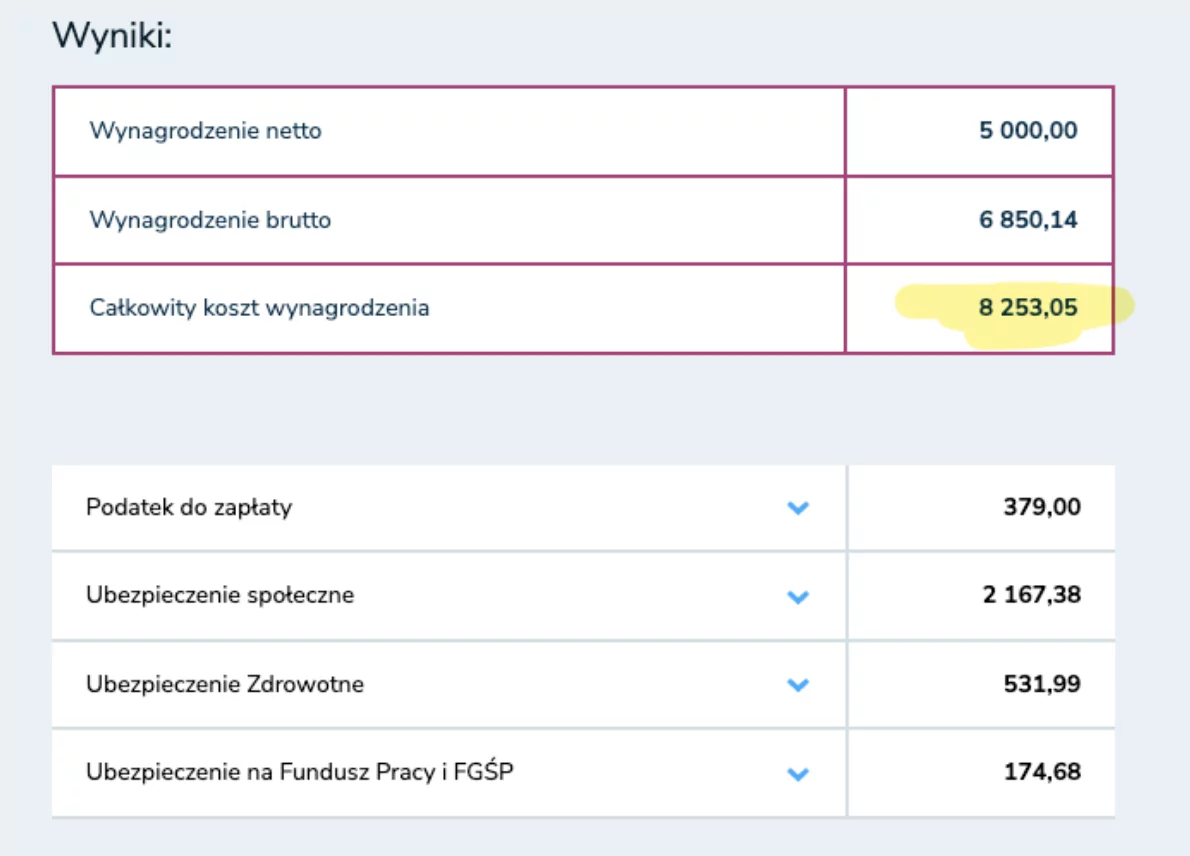Click the 379,00 tax amount
1190x856 pixels.
pyautogui.click(x=1042, y=507)
